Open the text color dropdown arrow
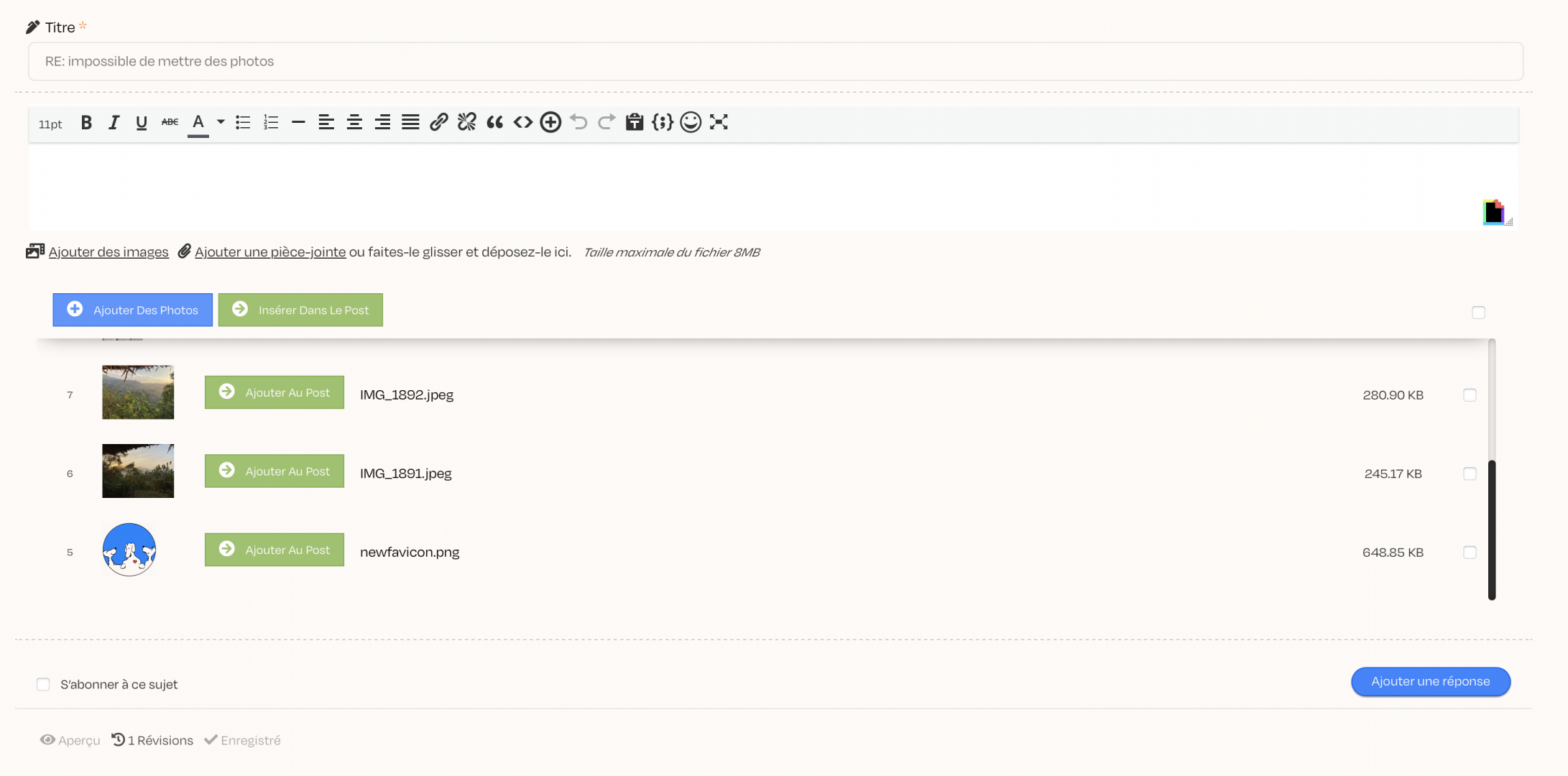 [221, 122]
